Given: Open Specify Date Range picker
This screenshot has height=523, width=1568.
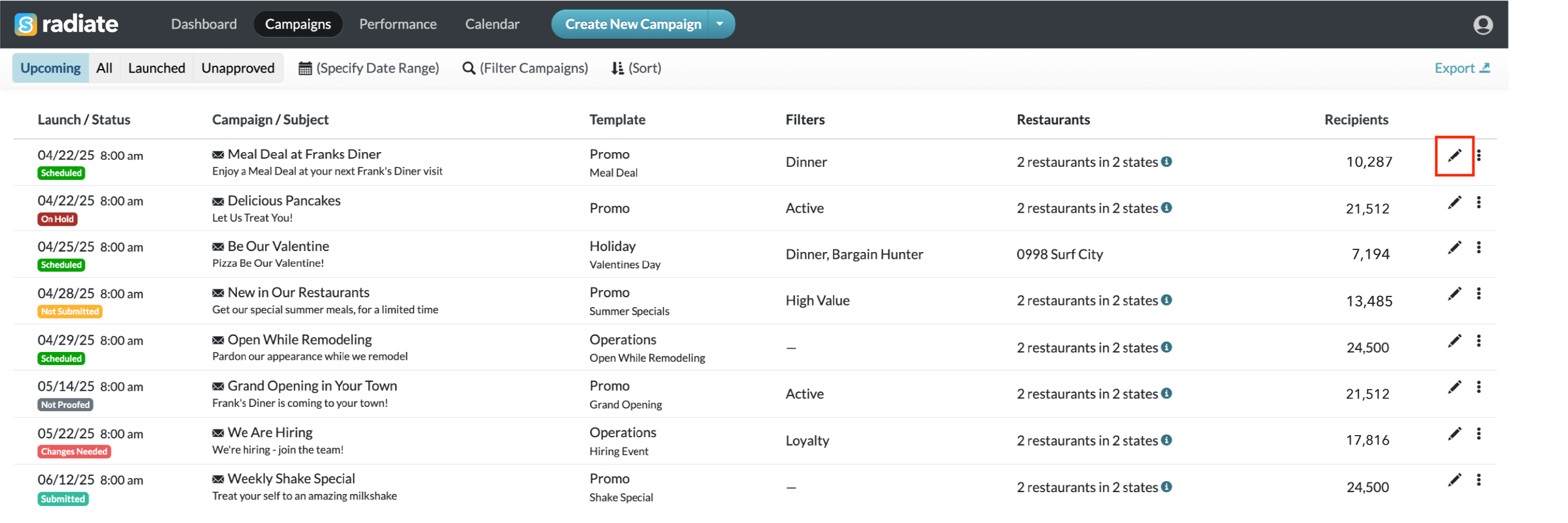Looking at the screenshot, I should (x=369, y=68).
